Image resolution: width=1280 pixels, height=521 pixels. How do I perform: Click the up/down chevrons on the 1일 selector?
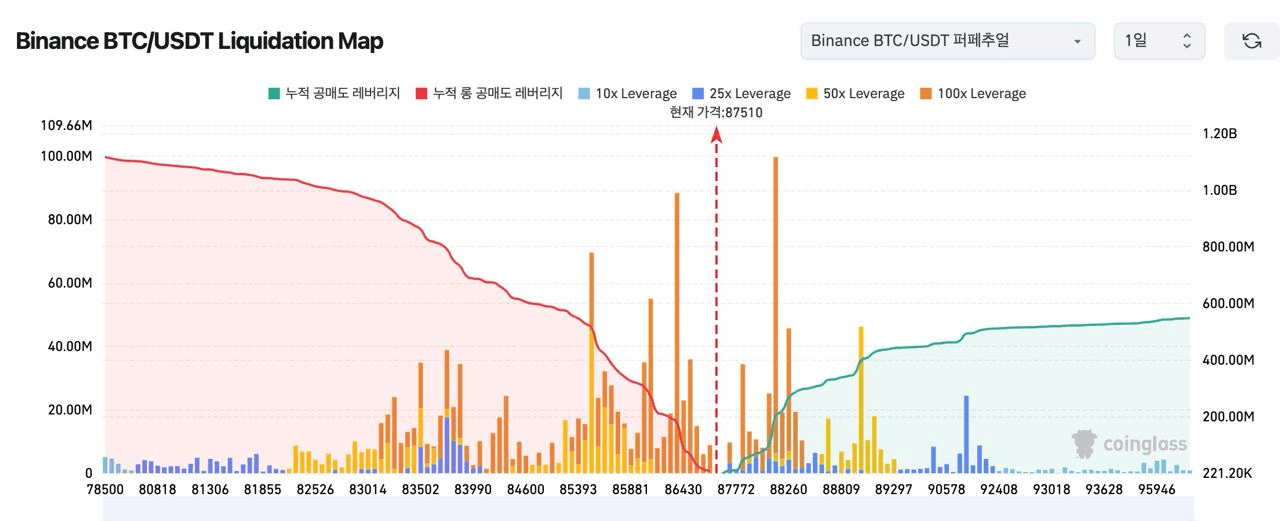(x=1187, y=41)
